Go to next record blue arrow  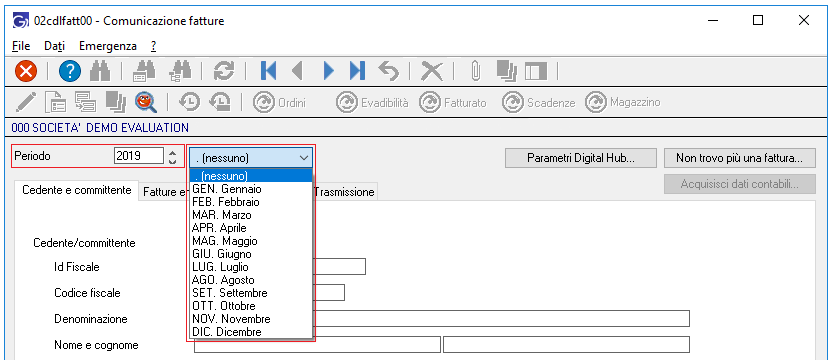click(x=328, y=71)
